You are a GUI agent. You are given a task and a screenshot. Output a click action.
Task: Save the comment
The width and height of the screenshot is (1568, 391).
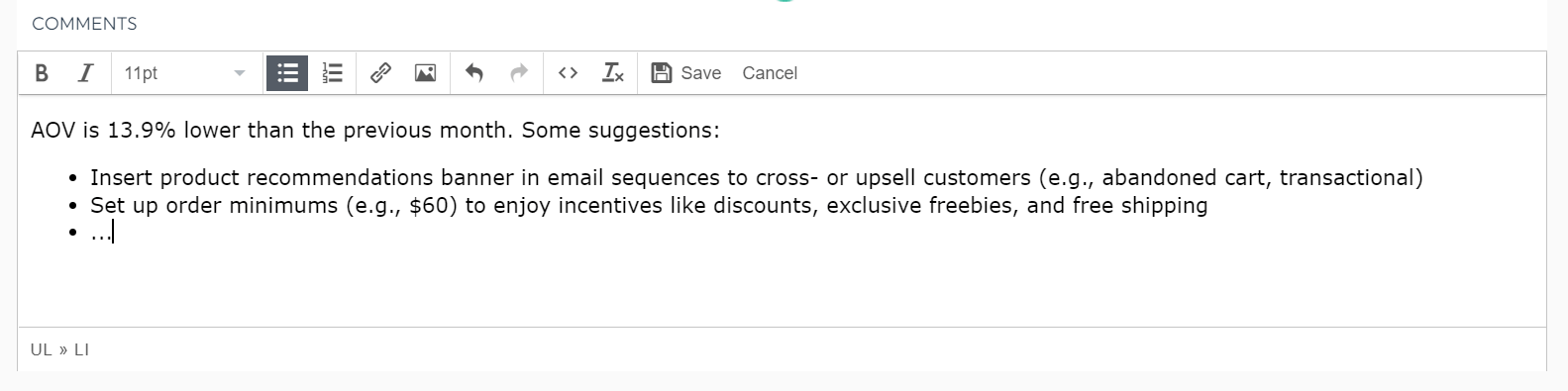pyautogui.click(x=686, y=73)
